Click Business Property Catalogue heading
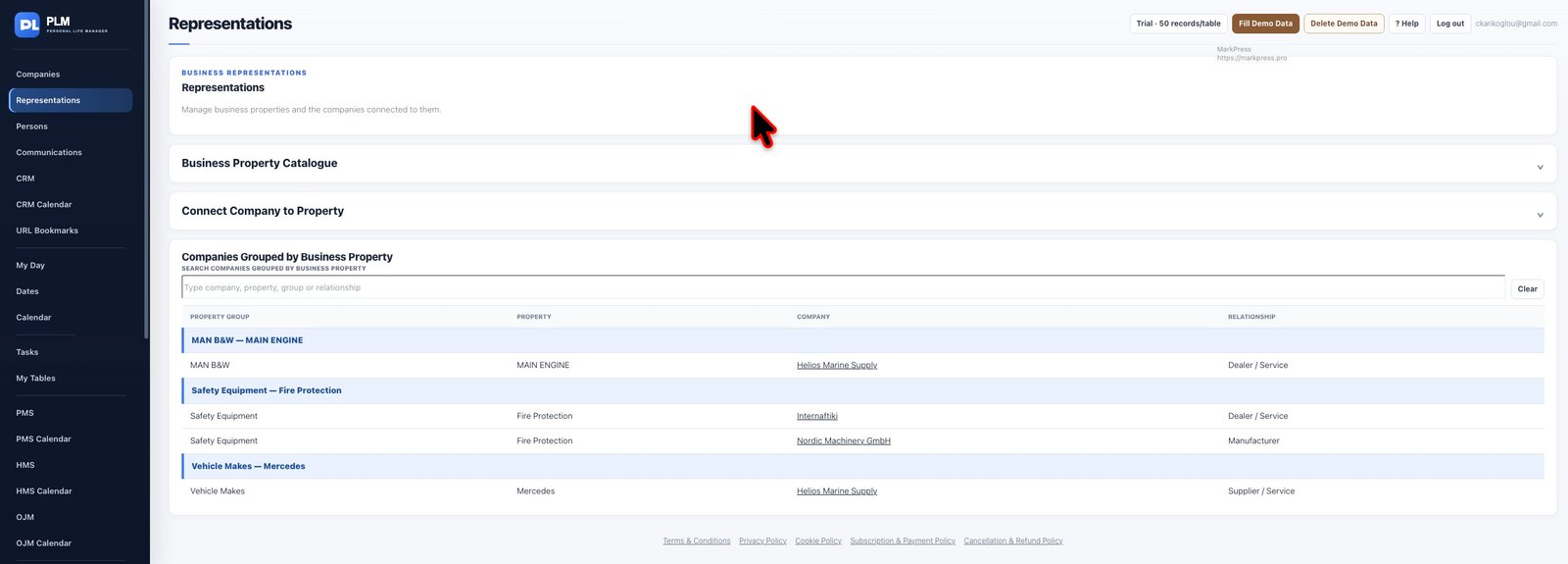1568x564 pixels. pyautogui.click(x=260, y=163)
